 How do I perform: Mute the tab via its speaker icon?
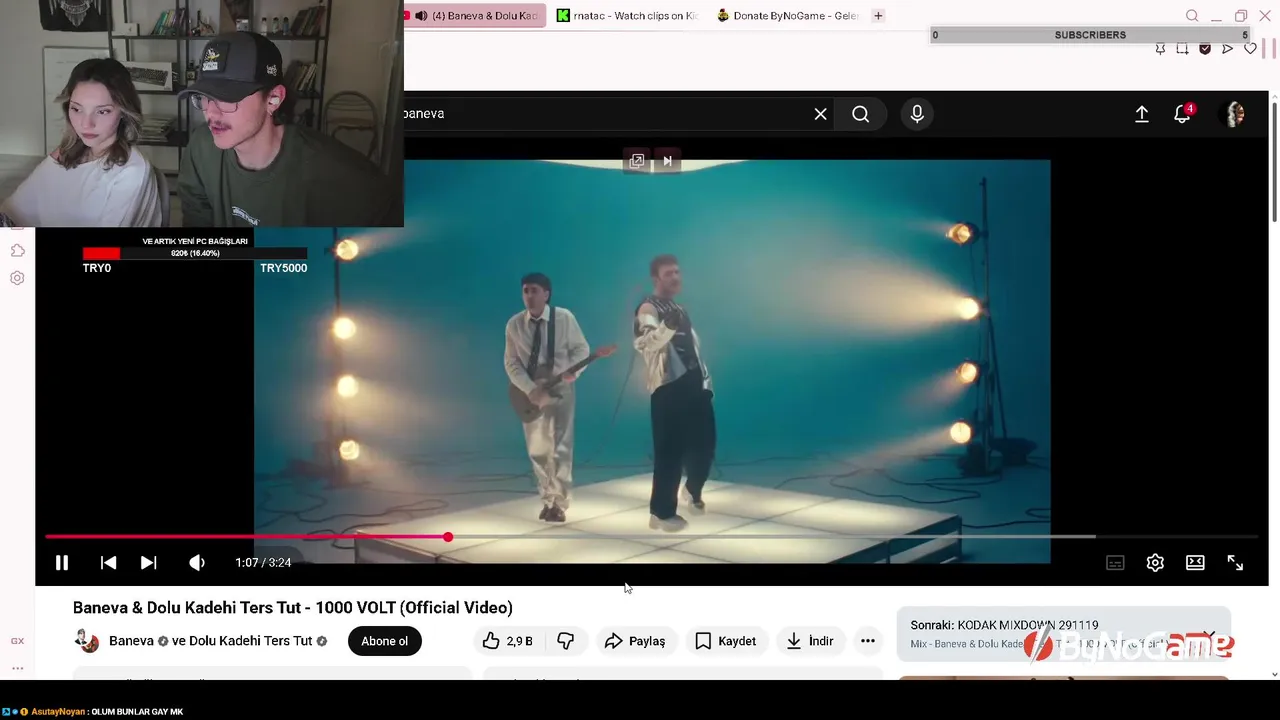click(421, 16)
